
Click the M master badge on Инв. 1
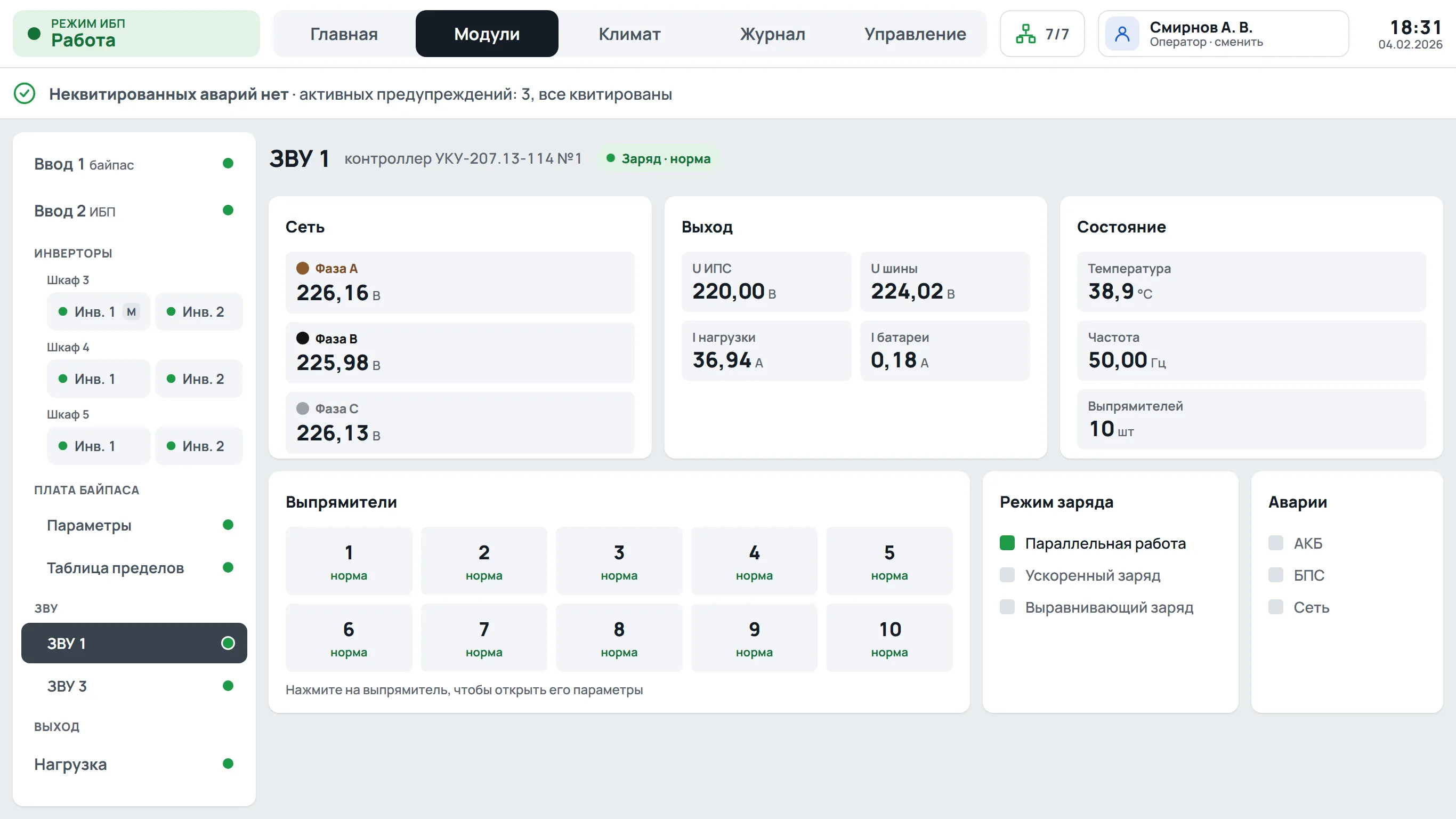click(131, 311)
